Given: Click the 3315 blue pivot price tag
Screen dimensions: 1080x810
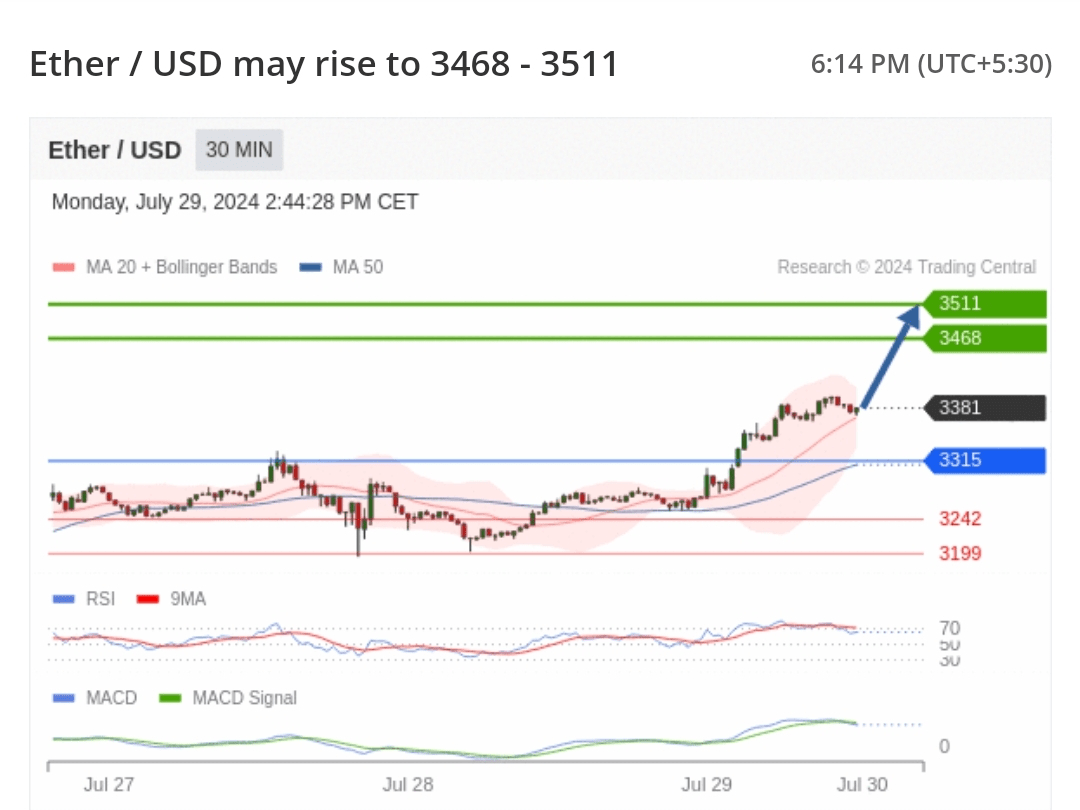Looking at the screenshot, I should (986, 461).
